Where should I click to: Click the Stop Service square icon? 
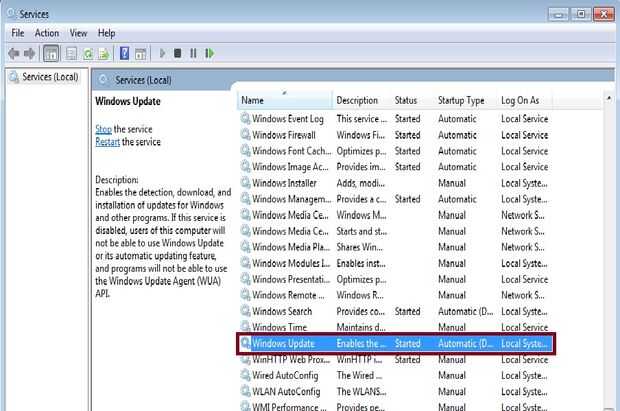178,53
